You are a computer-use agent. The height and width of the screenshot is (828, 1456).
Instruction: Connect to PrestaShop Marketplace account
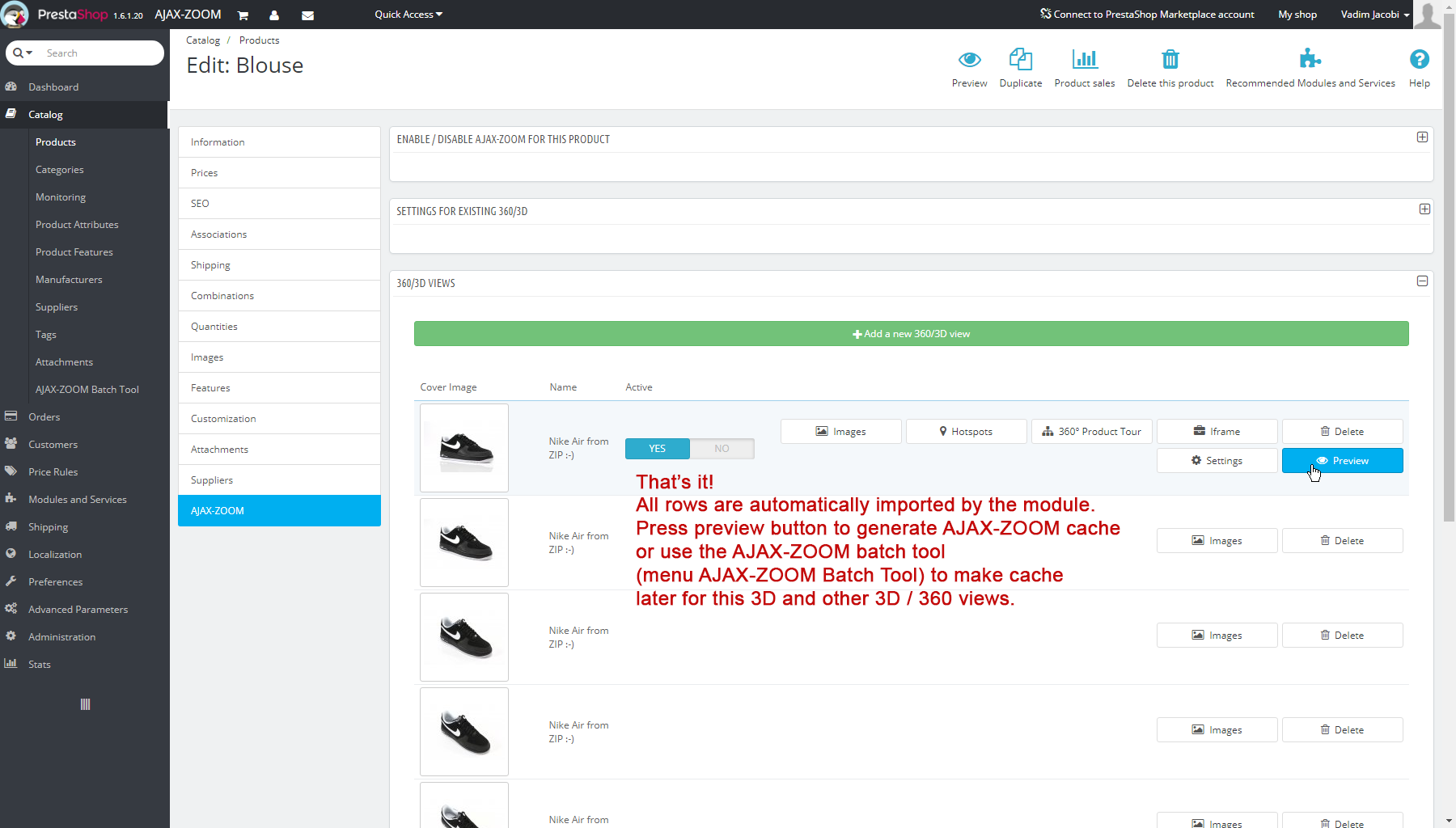1147,15
